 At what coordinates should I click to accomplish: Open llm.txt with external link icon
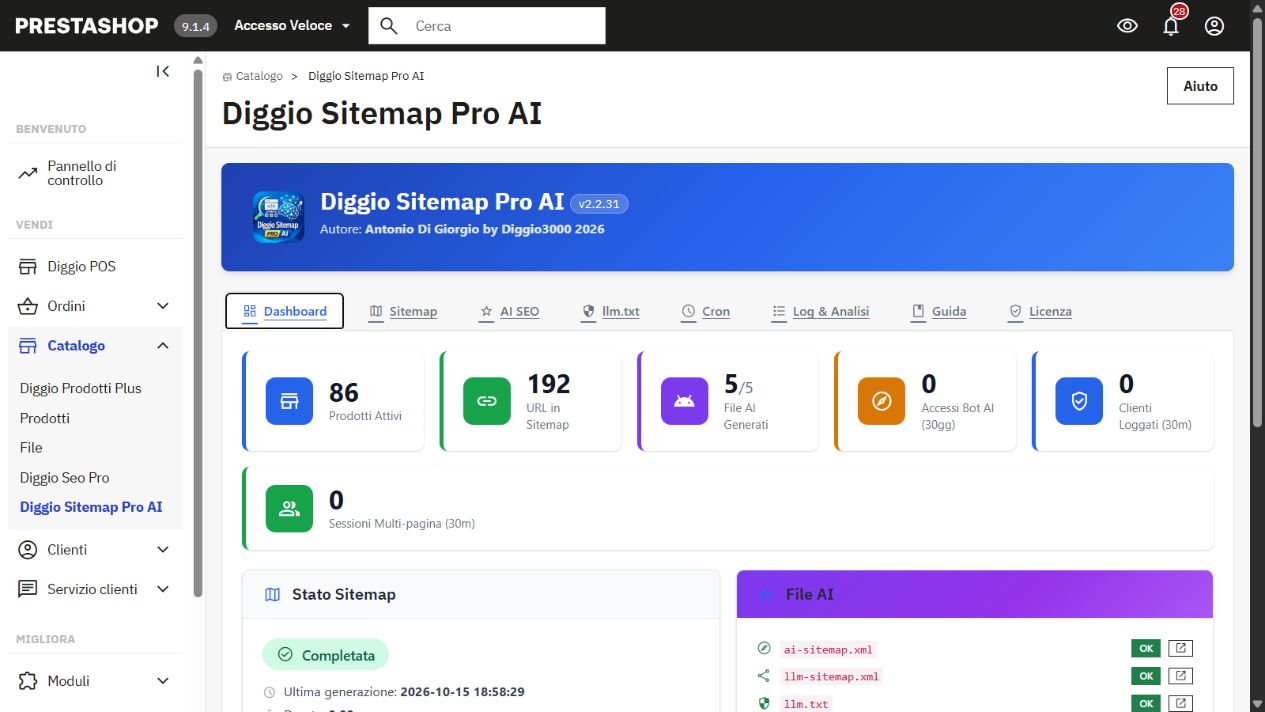tap(1180, 703)
